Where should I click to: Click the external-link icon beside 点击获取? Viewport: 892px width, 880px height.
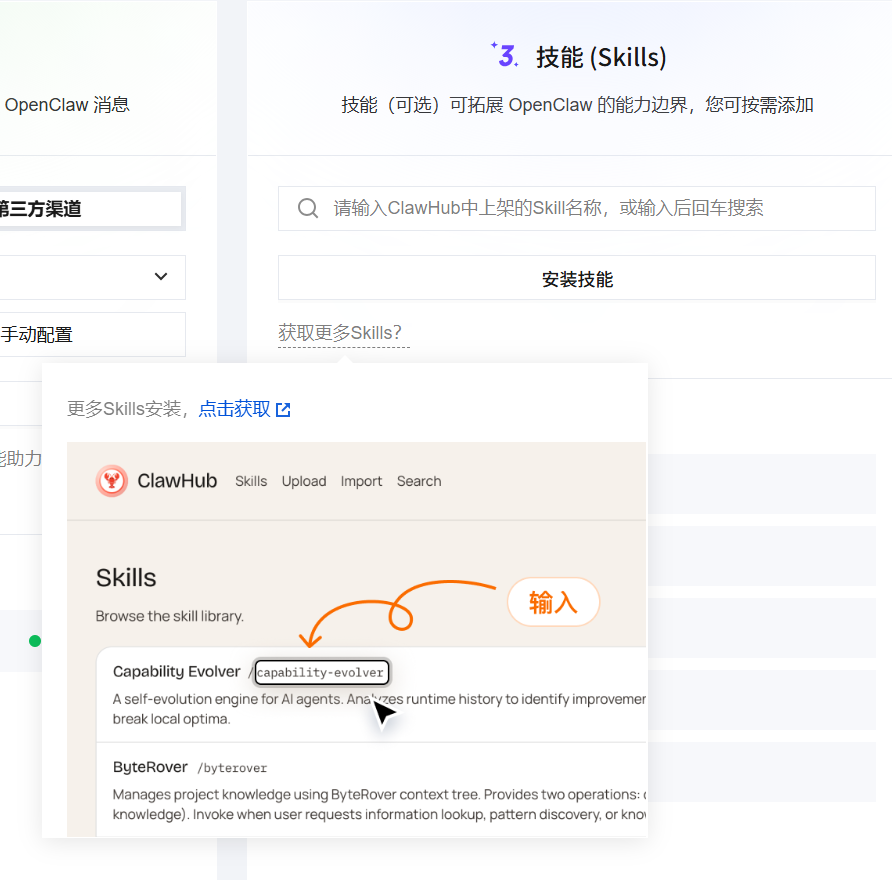click(x=283, y=410)
